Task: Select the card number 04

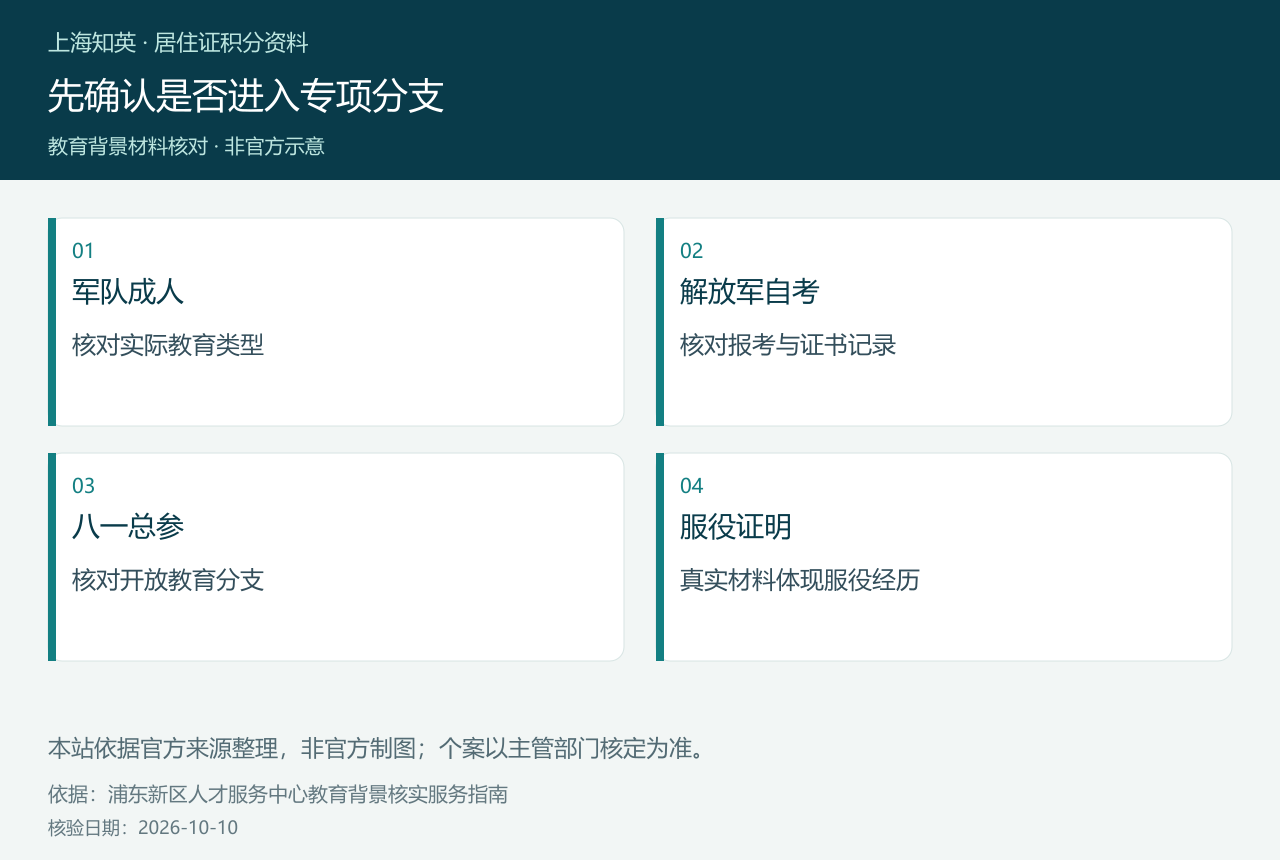Action: [692, 486]
